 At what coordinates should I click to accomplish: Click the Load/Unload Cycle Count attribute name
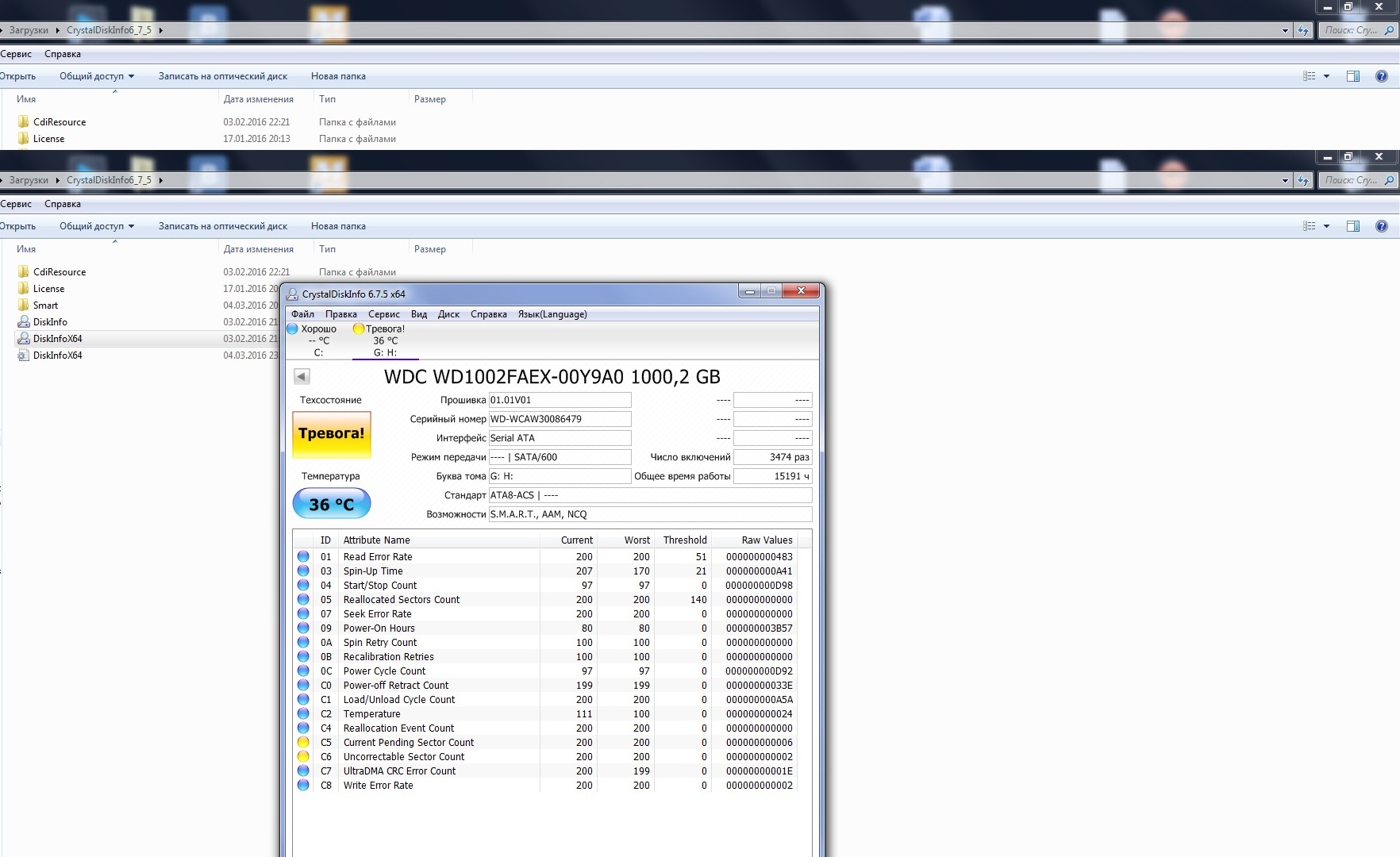(x=399, y=699)
